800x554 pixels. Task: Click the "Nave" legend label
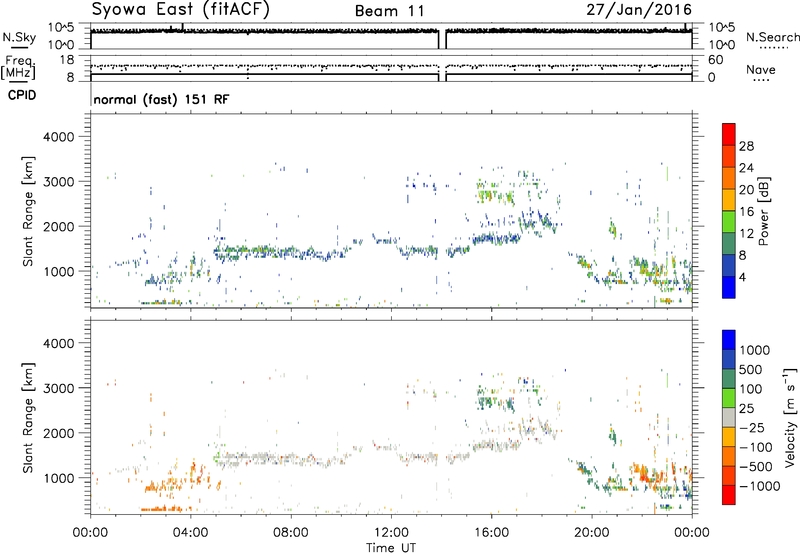click(761, 70)
